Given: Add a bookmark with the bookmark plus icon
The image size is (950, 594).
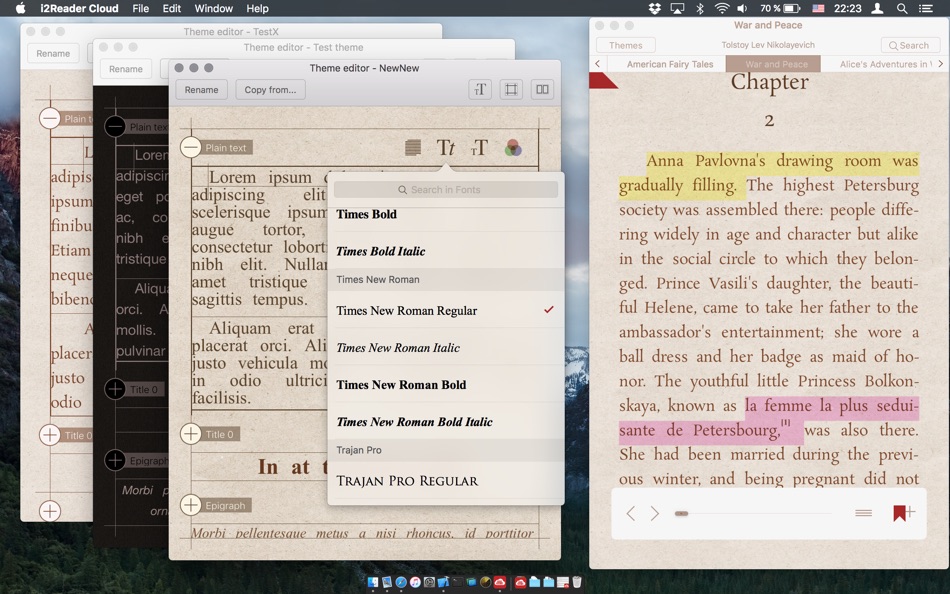Looking at the screenshot, I should (x=903, y=513).
